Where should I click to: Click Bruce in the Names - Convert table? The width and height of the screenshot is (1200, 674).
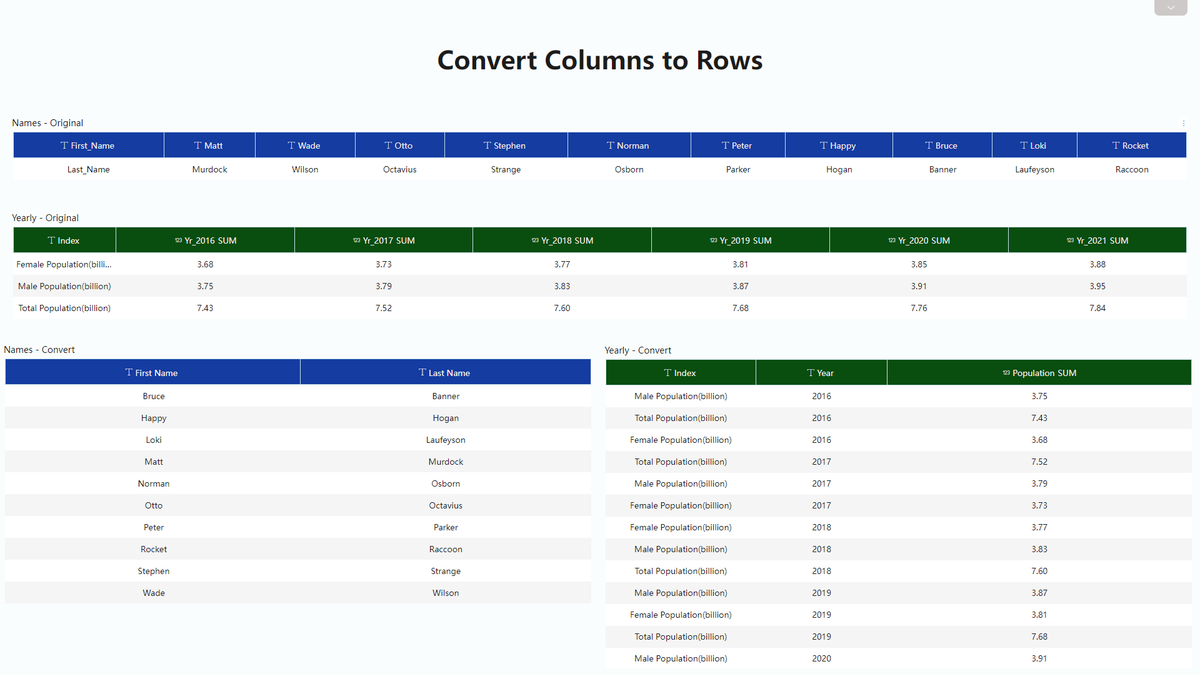[x=153, y=396]
